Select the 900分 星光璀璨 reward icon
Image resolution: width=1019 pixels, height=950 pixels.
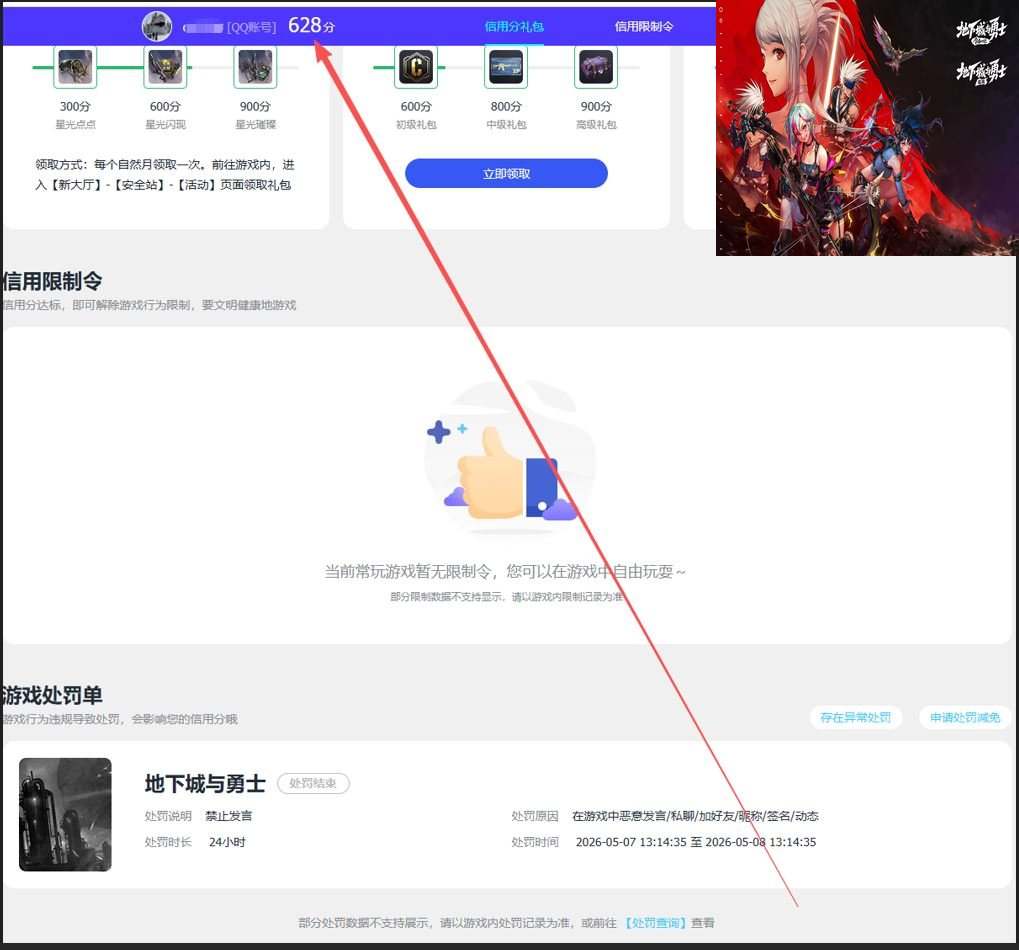(255, 67)
